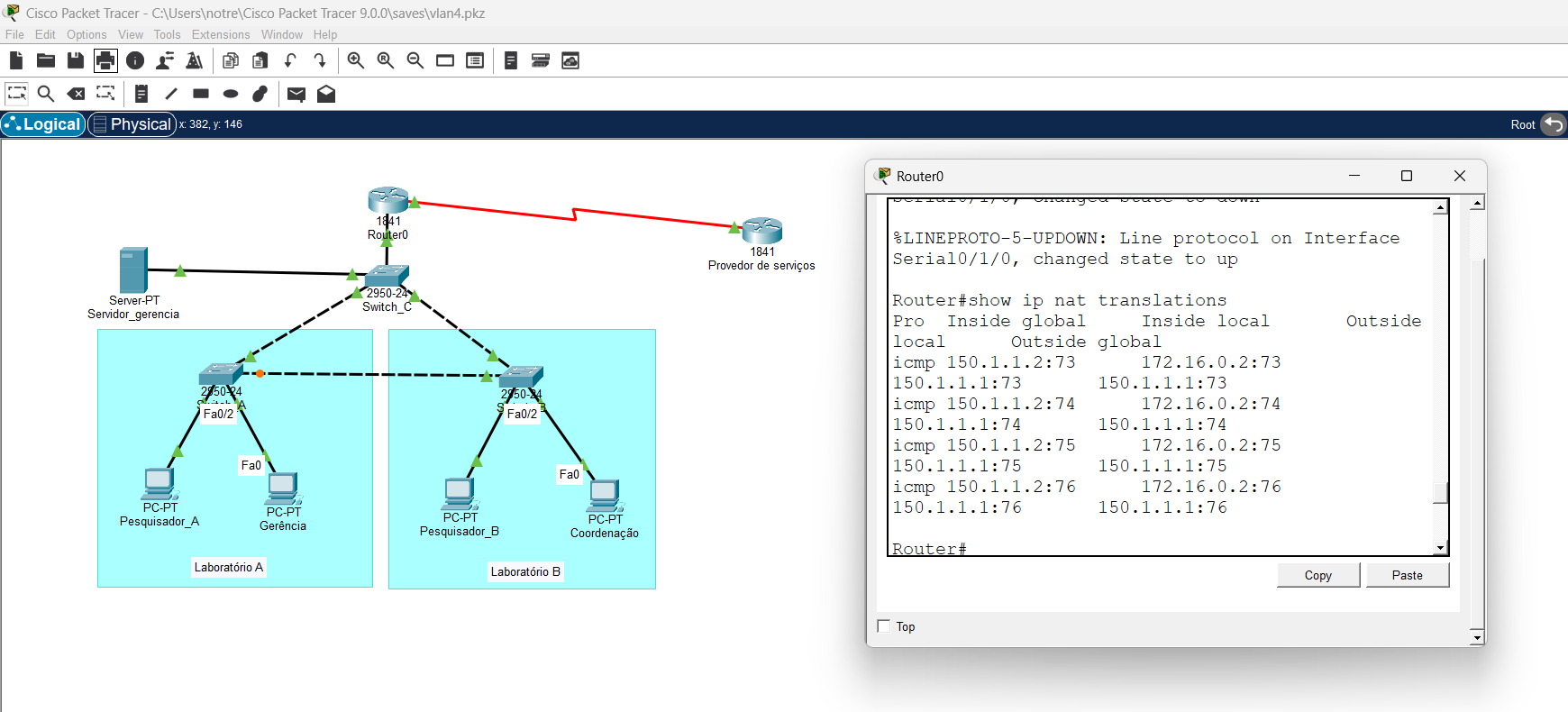This screenshot has width=1568, height=712.
Task: Select the Draw Rectangle tool
Action: coord(201,93)
